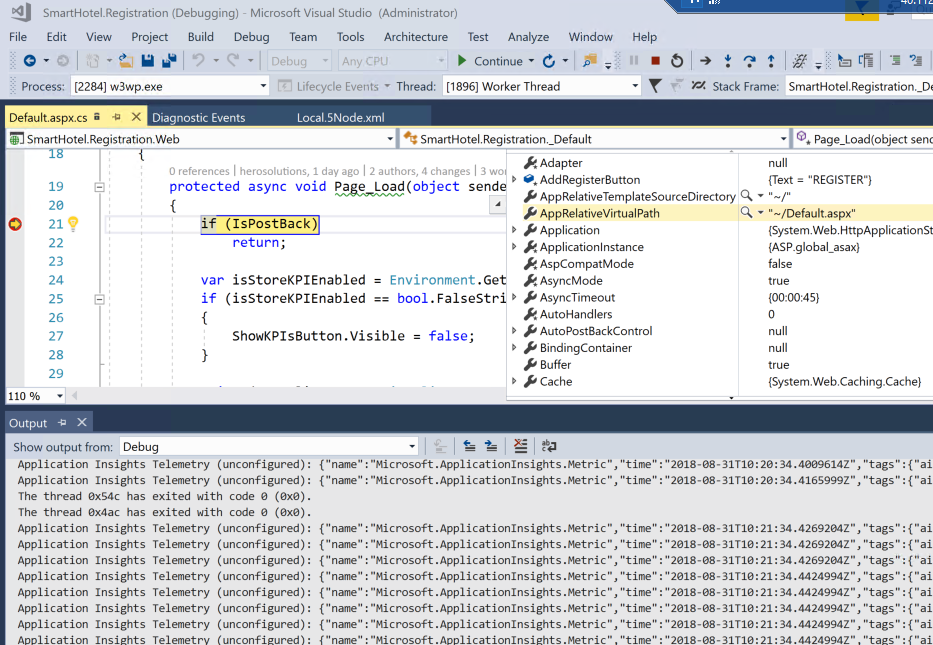Viewport: 933px width, 645px height.
Task: Collapse the Page_Load method at line 19
Action: tap(99, 187)
